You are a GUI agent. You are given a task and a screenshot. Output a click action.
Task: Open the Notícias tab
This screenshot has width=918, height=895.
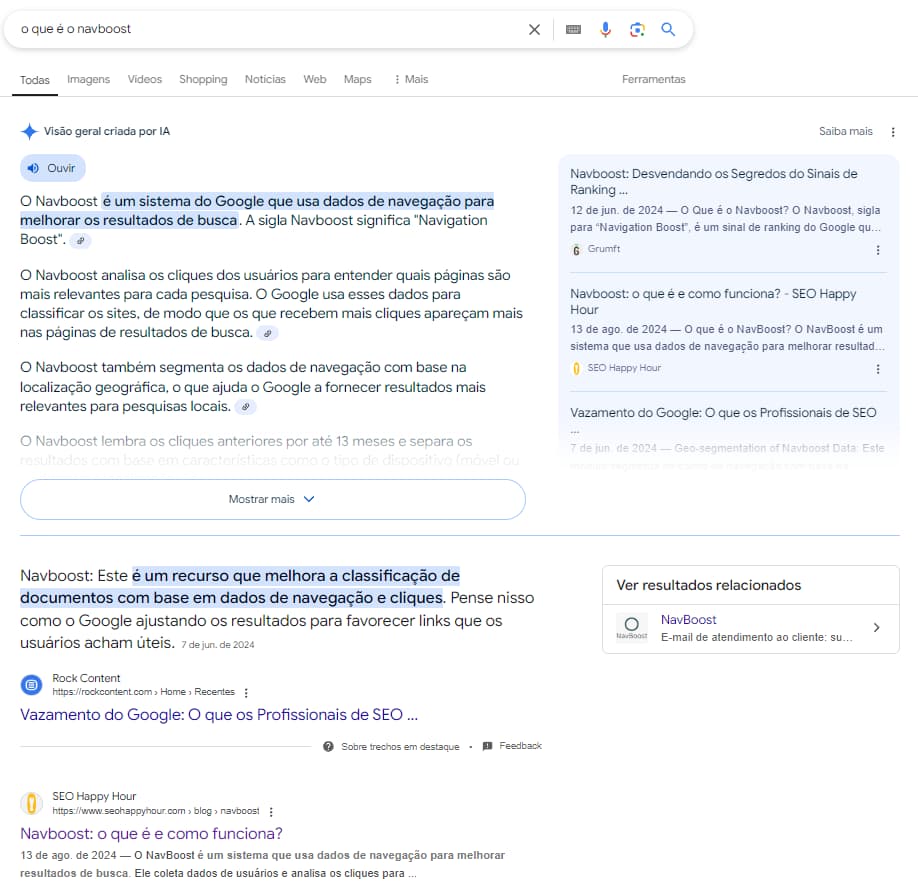point(265,79)
